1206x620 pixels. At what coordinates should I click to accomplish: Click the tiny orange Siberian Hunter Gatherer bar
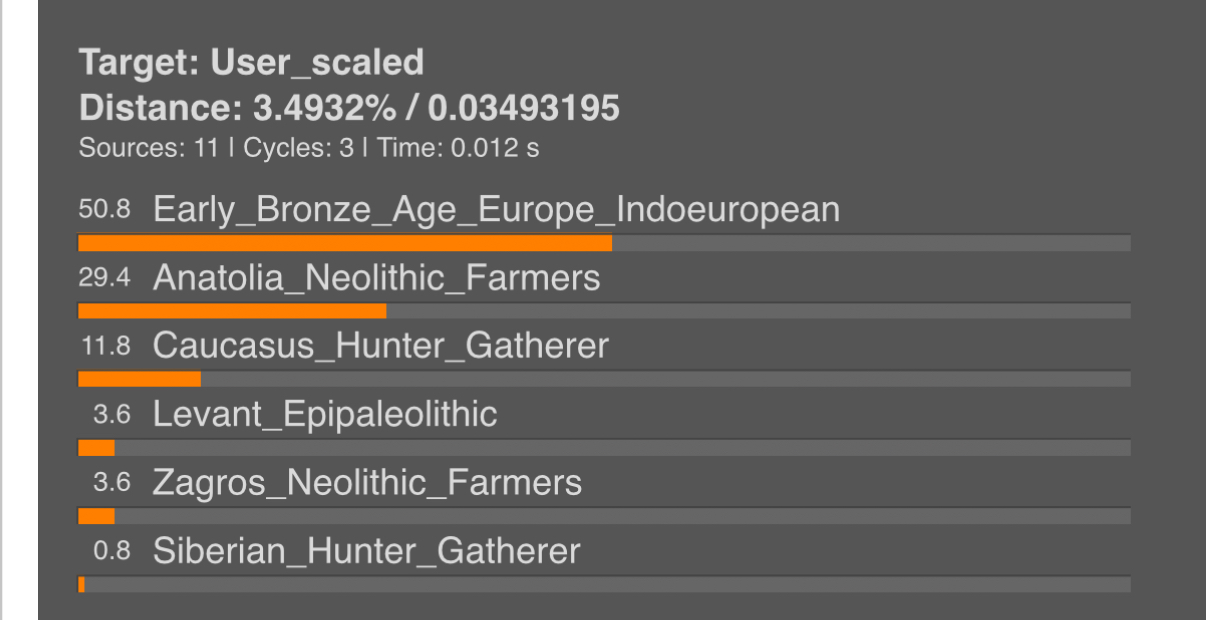point(81,584)
